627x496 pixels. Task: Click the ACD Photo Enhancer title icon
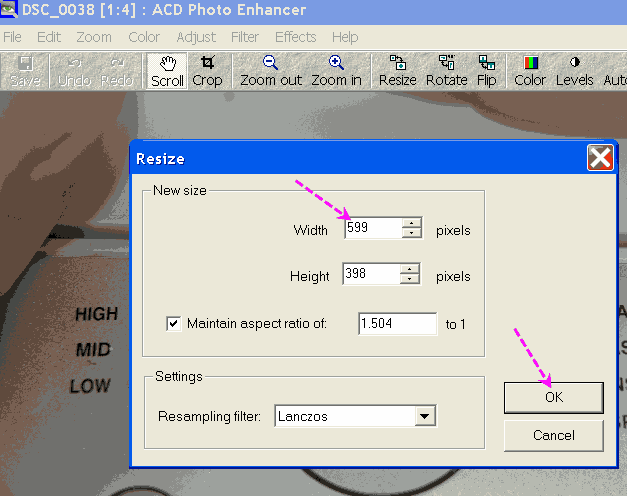point(8,8)
